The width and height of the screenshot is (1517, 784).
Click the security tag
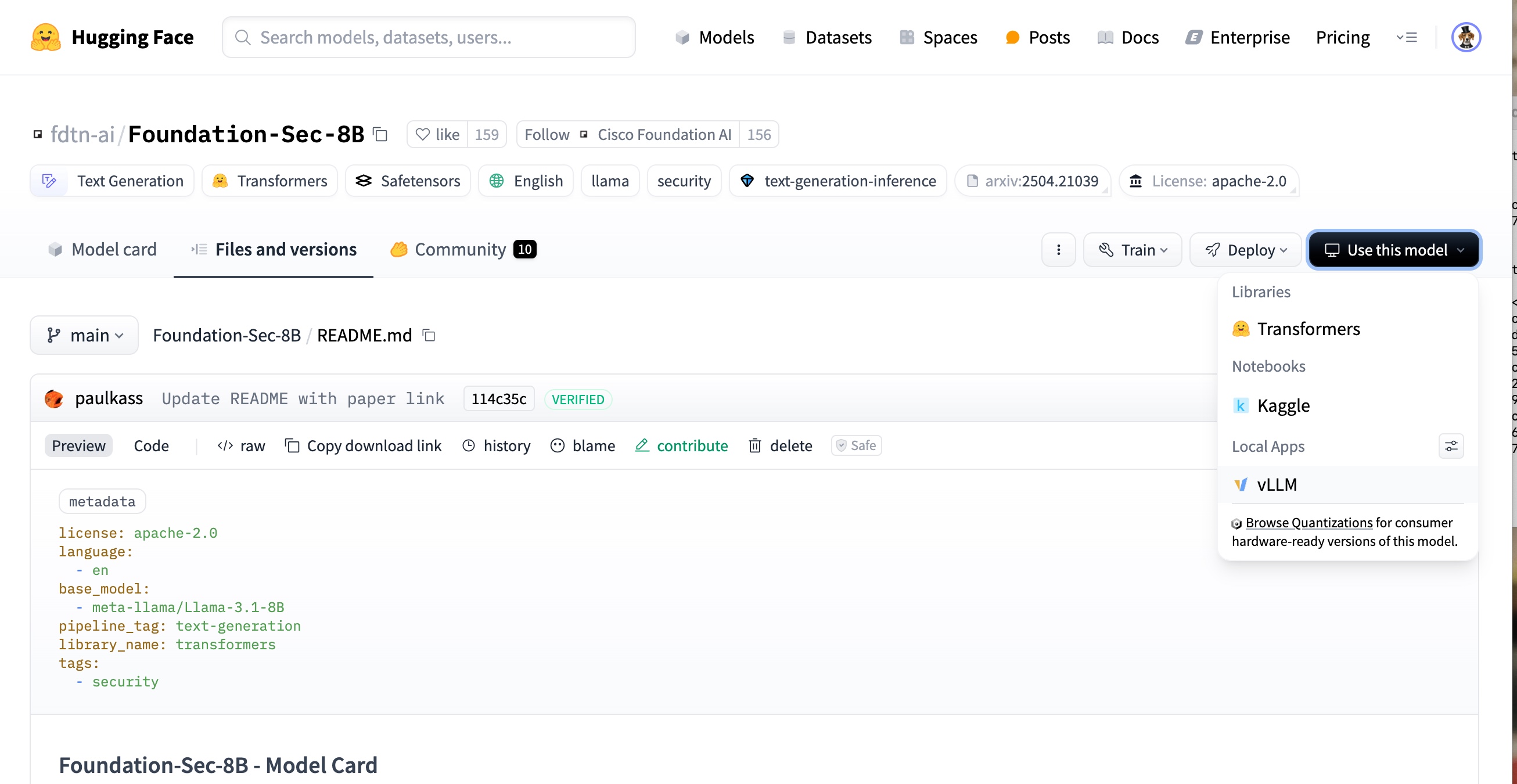click(684, 181)
